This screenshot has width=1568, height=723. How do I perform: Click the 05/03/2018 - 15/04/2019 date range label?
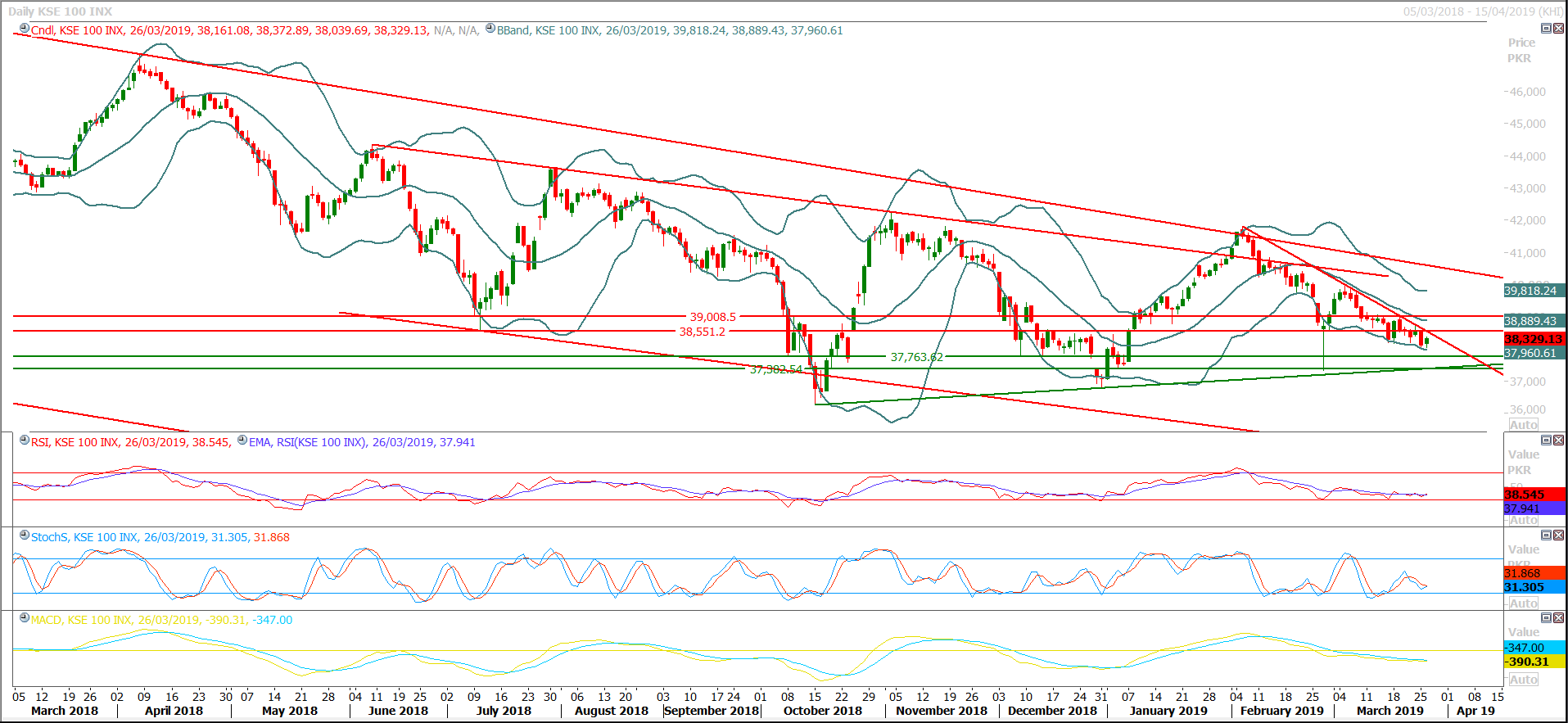click(x=1483, y=11)
